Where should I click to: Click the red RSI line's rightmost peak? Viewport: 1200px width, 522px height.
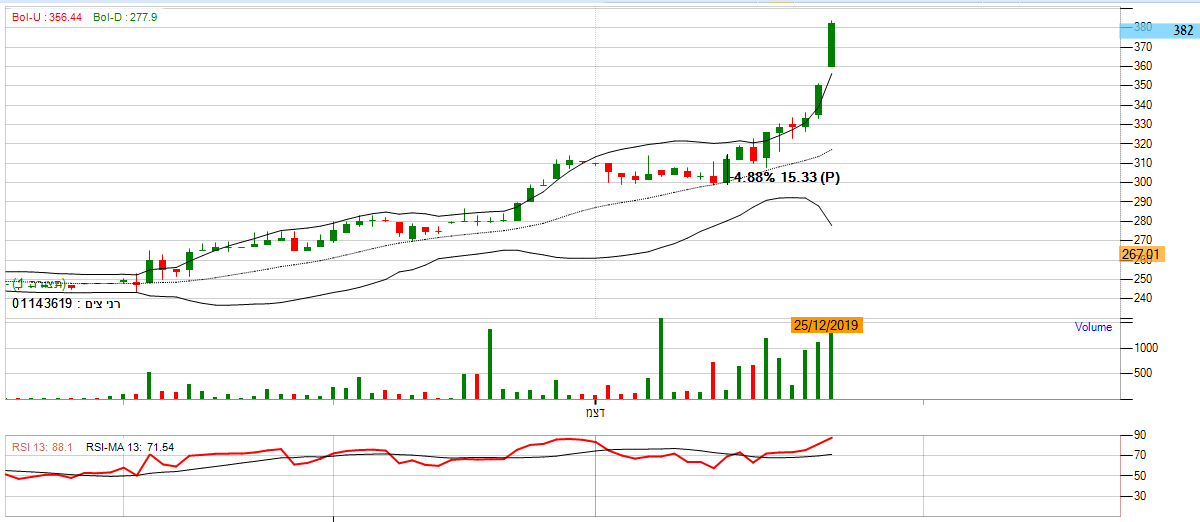click(x=830, y=438)
